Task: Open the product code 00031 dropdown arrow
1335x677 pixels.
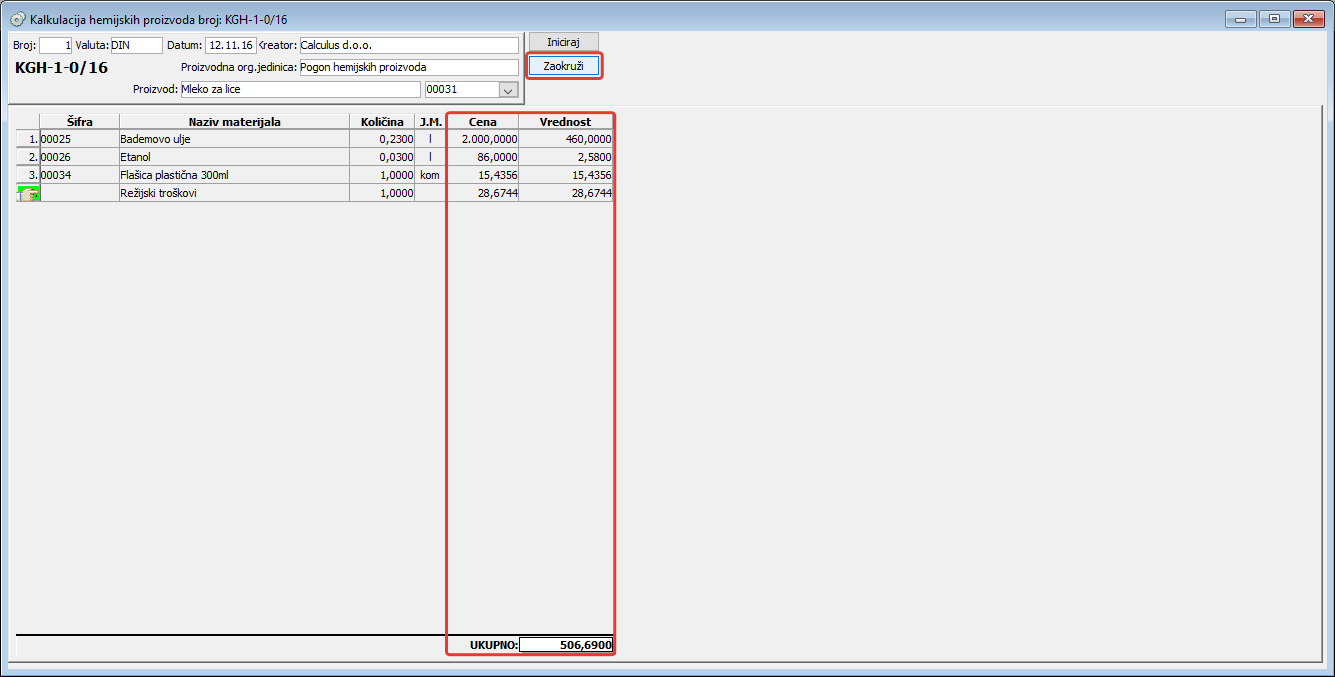Action: point(508,90)
